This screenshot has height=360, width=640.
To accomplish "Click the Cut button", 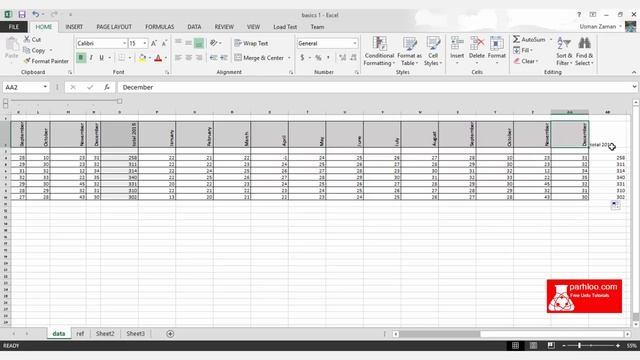I will (x=32, y=40).
